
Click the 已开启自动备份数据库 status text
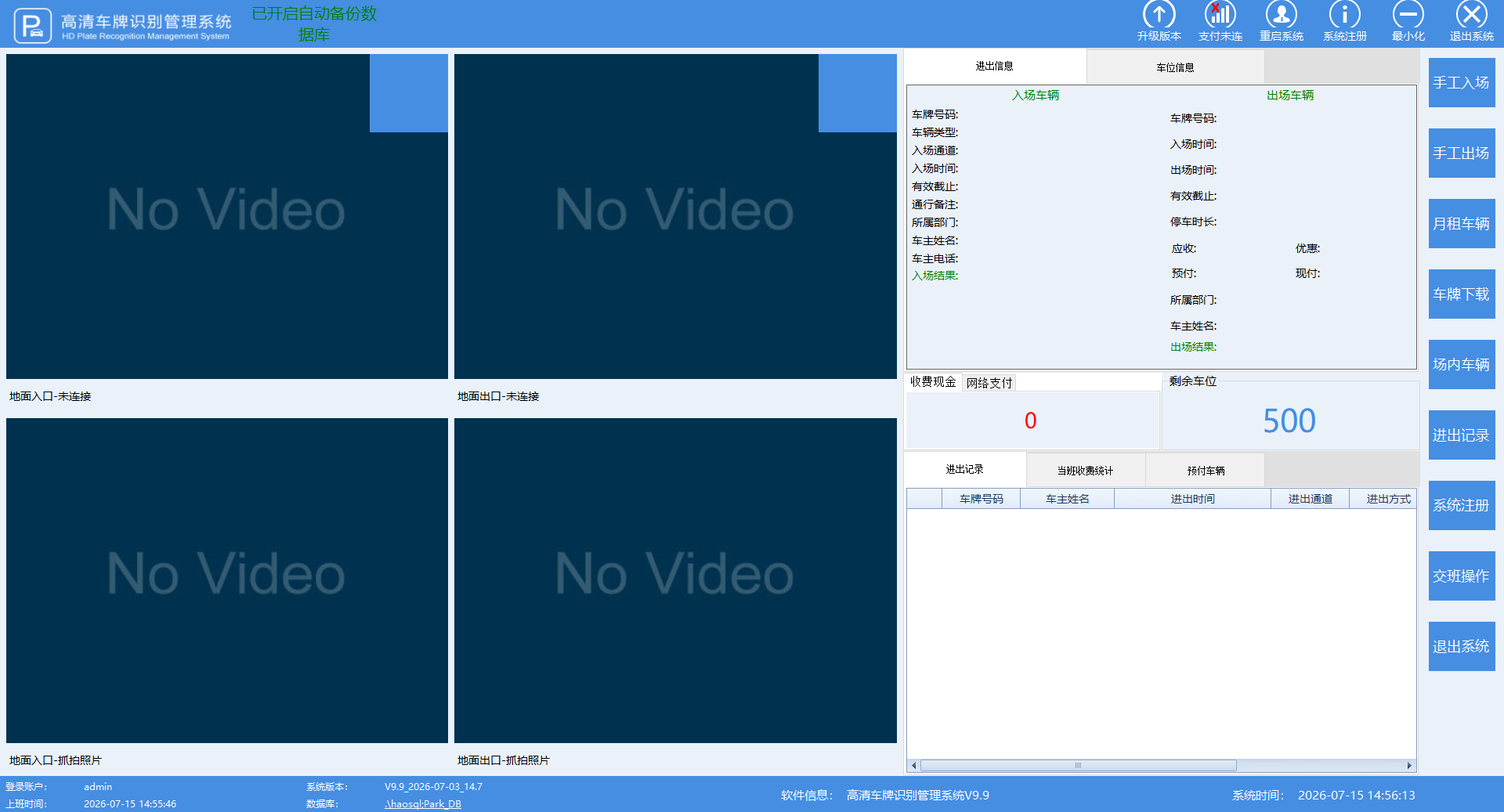[314, 24]
